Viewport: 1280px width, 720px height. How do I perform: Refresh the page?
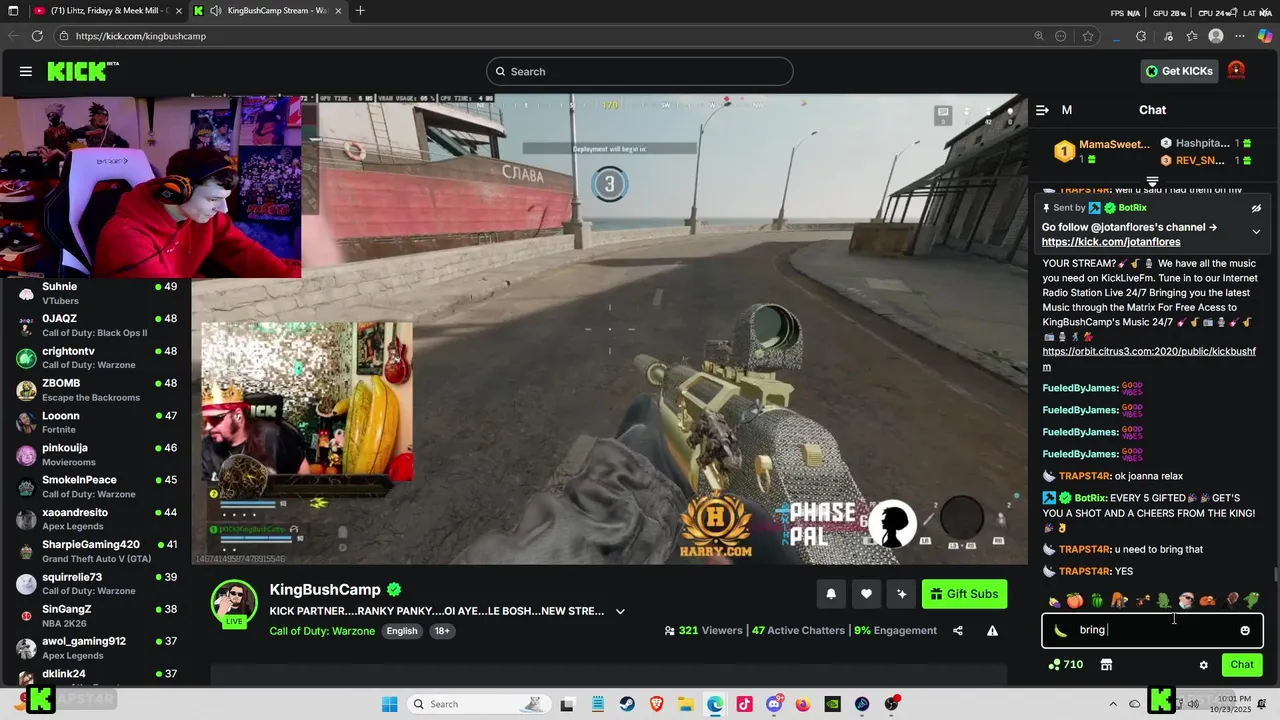tap(37, 36)
